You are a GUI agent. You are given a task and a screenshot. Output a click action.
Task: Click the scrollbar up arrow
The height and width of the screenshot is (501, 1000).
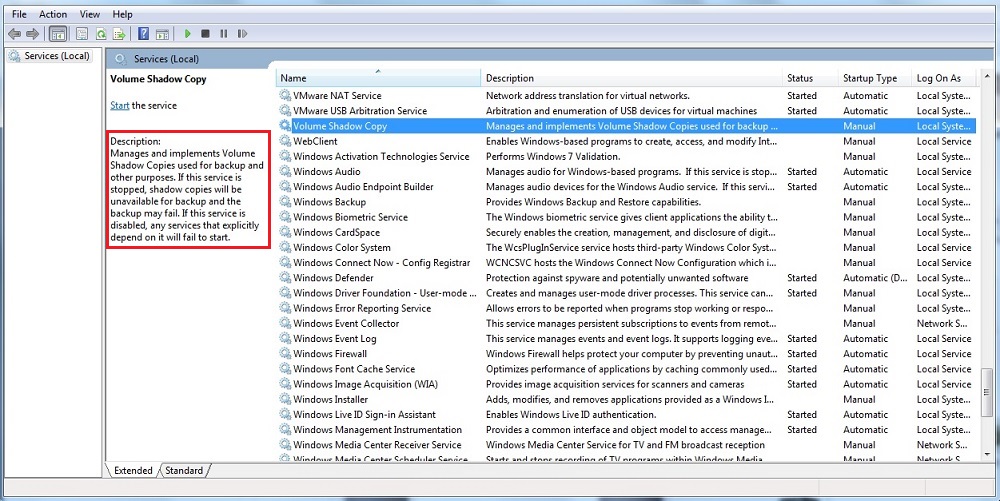coord(987,76)
